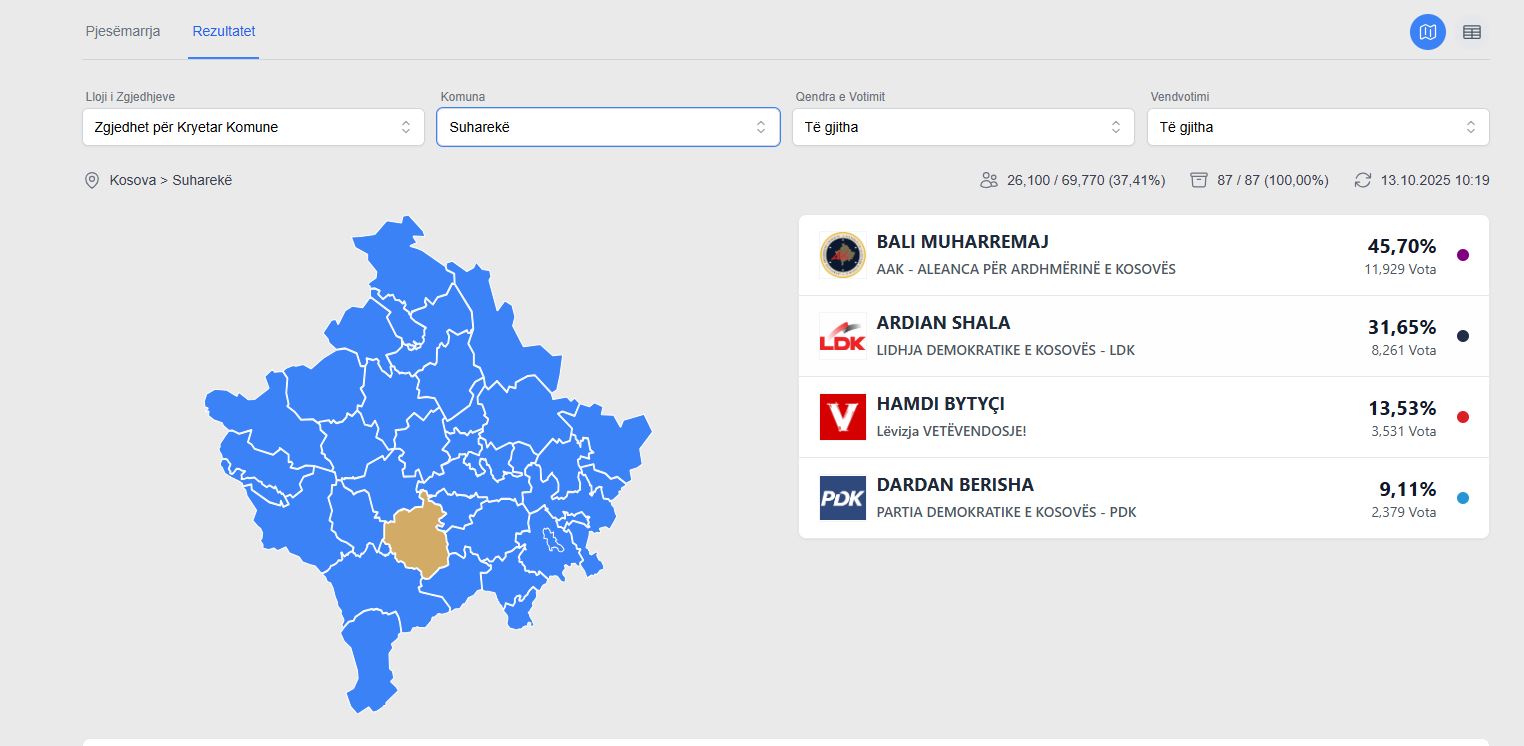This screenshot has height=746, width=1524.
Task: Click the Kosova breadcrumb link
Action: tap(132, 180)
